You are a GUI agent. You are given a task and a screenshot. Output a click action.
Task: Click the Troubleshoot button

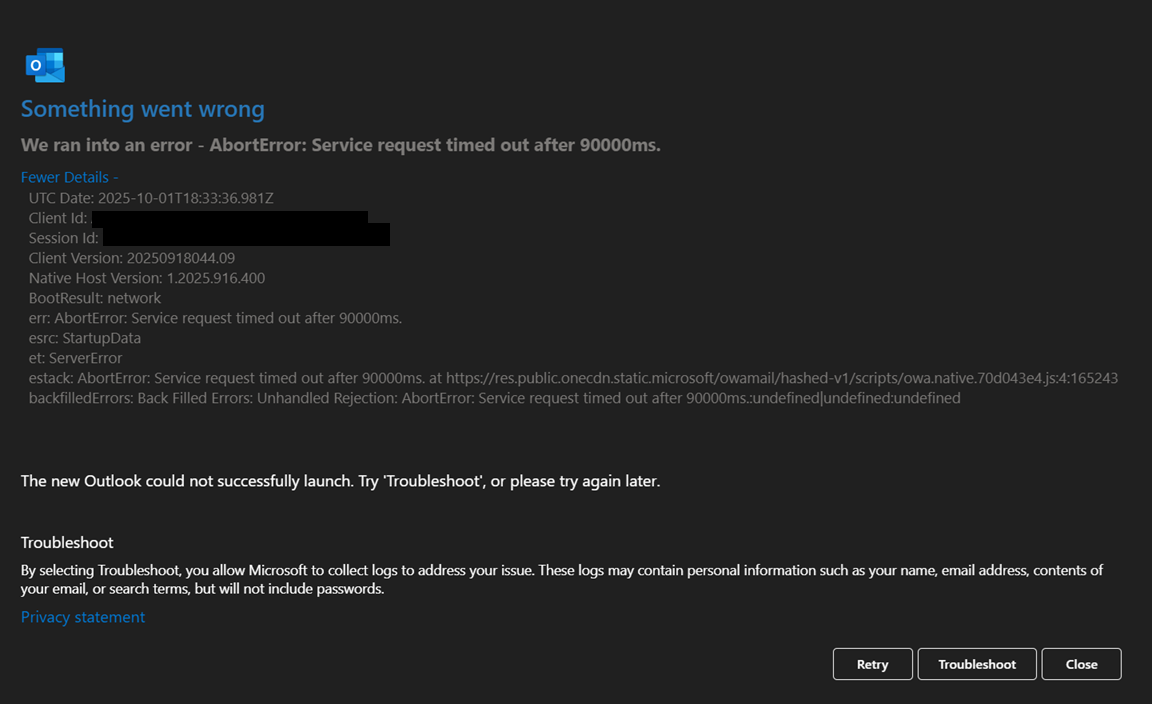(x=976, y=663)
